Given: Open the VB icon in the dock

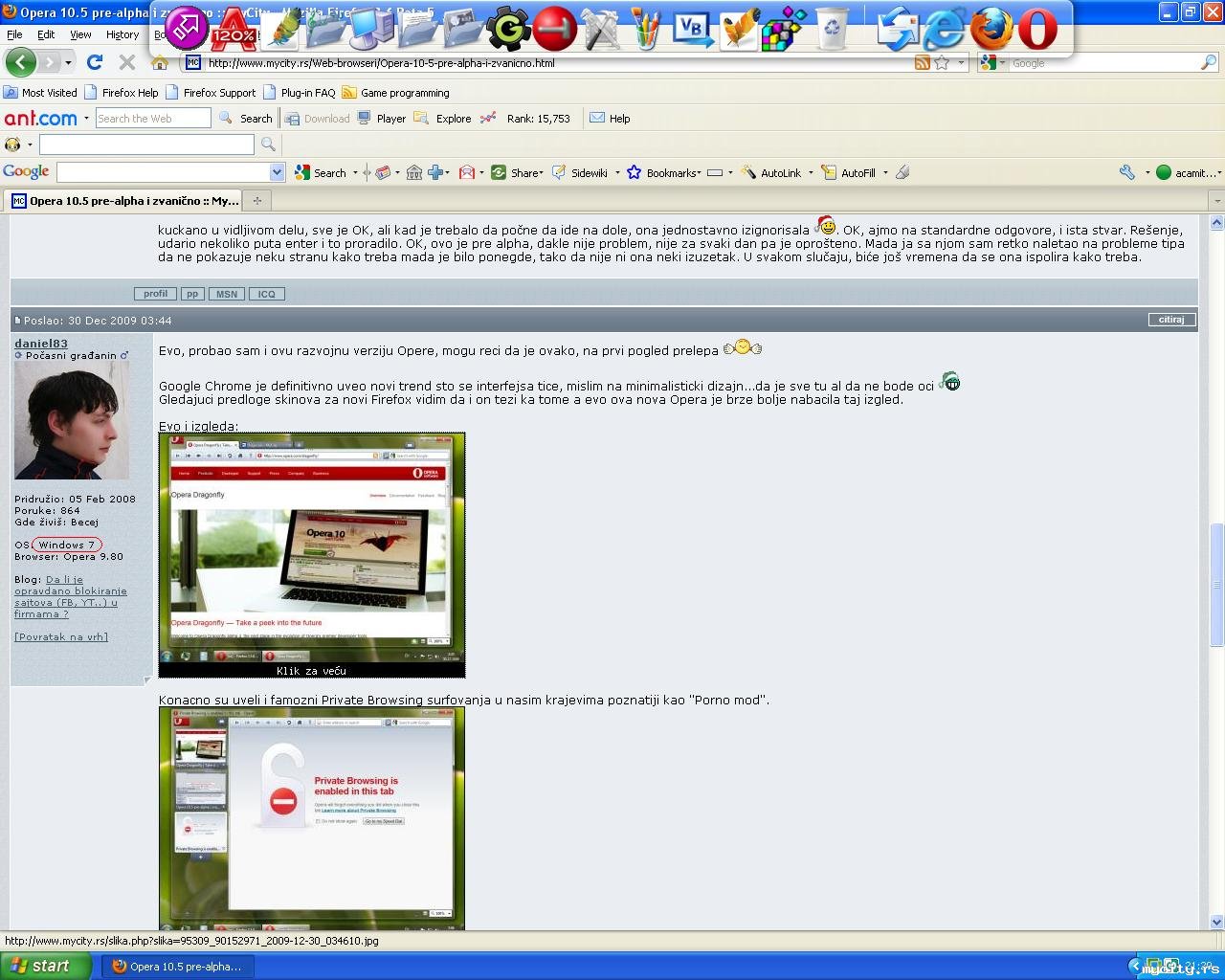Looking at the screenshot, I should point(691,29).
